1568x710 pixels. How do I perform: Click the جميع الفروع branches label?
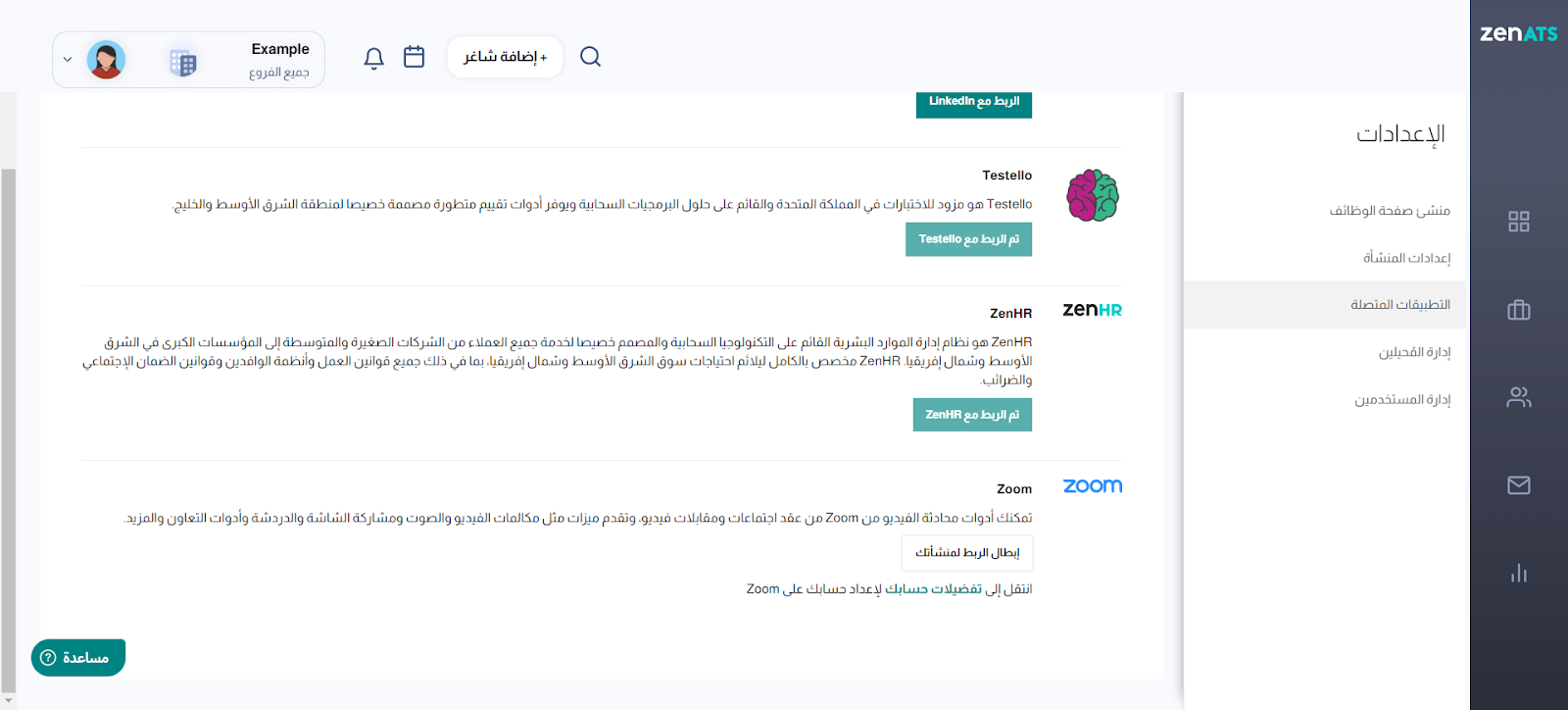click(279, 73)
